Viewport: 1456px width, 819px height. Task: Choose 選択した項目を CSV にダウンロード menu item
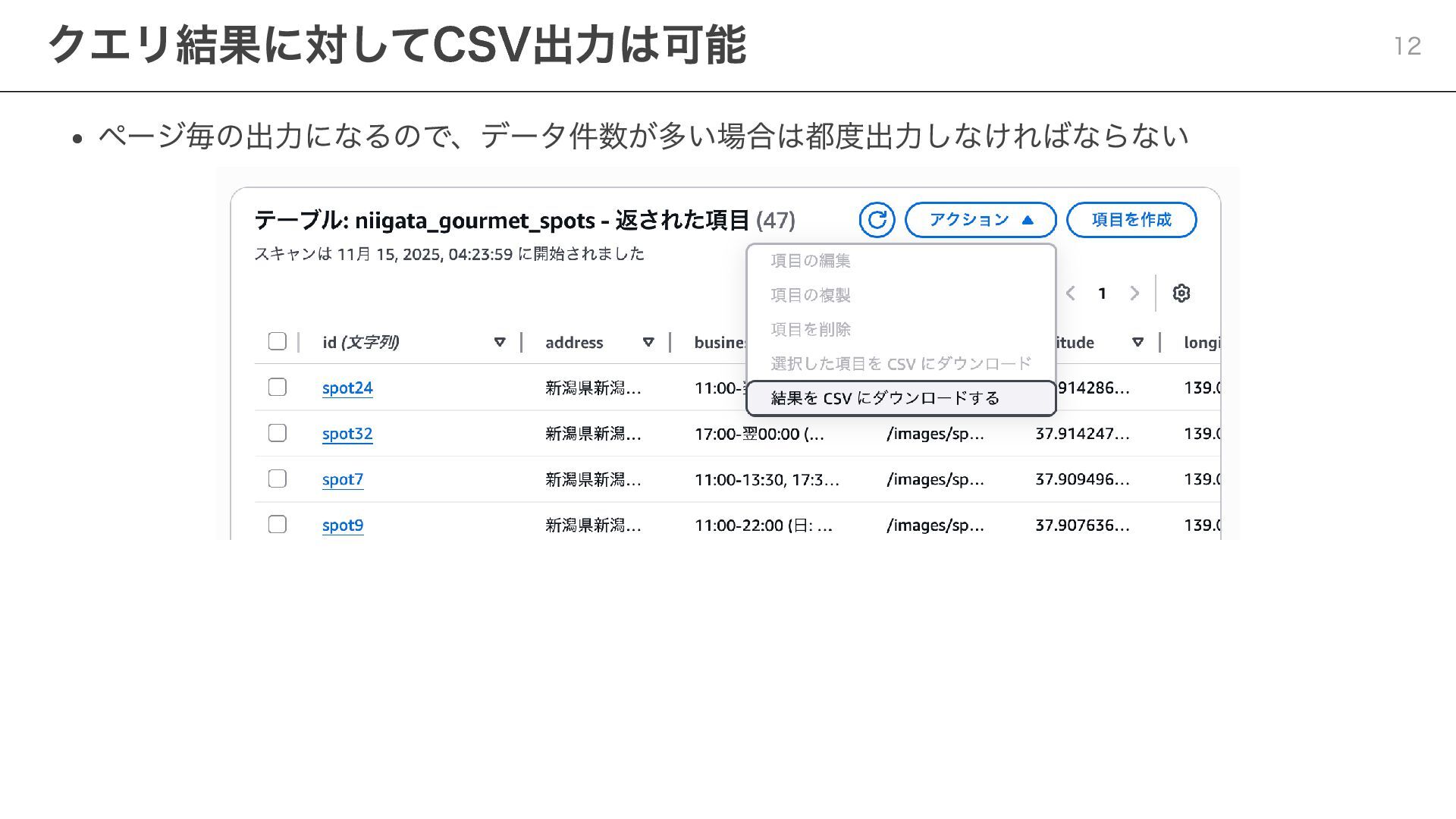point(900,364)
